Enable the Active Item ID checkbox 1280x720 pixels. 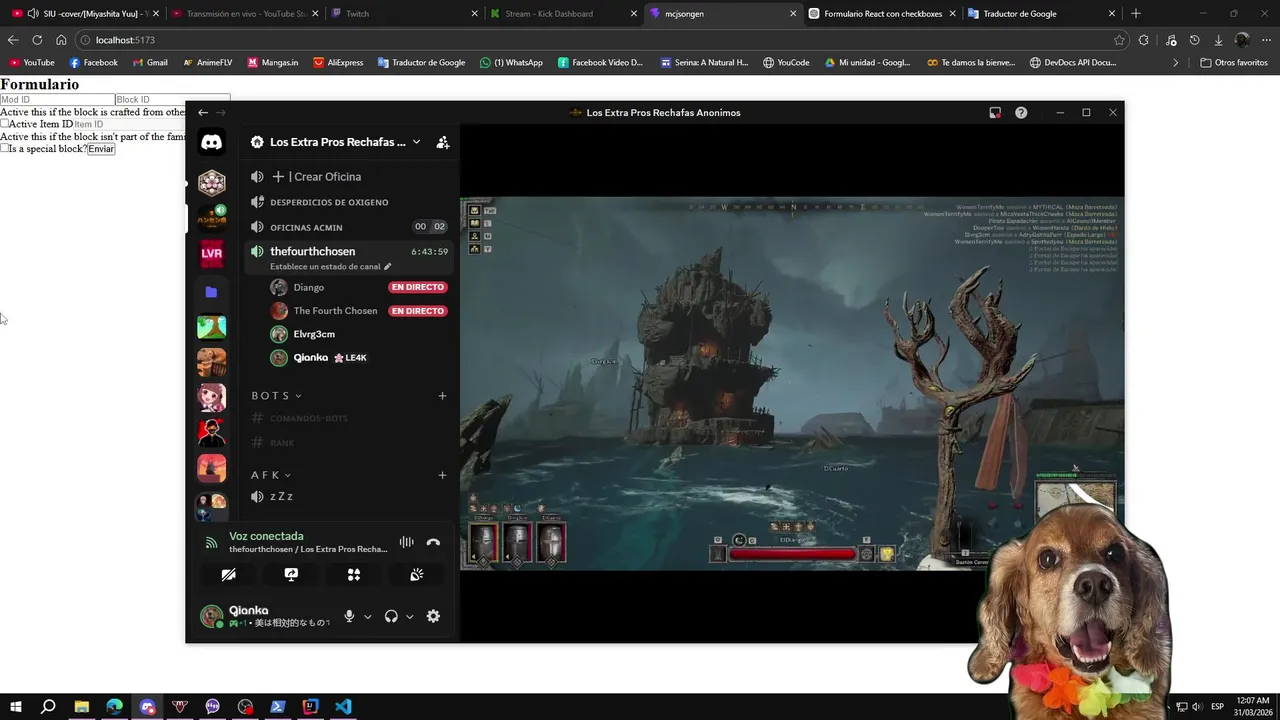click(5, 124)
